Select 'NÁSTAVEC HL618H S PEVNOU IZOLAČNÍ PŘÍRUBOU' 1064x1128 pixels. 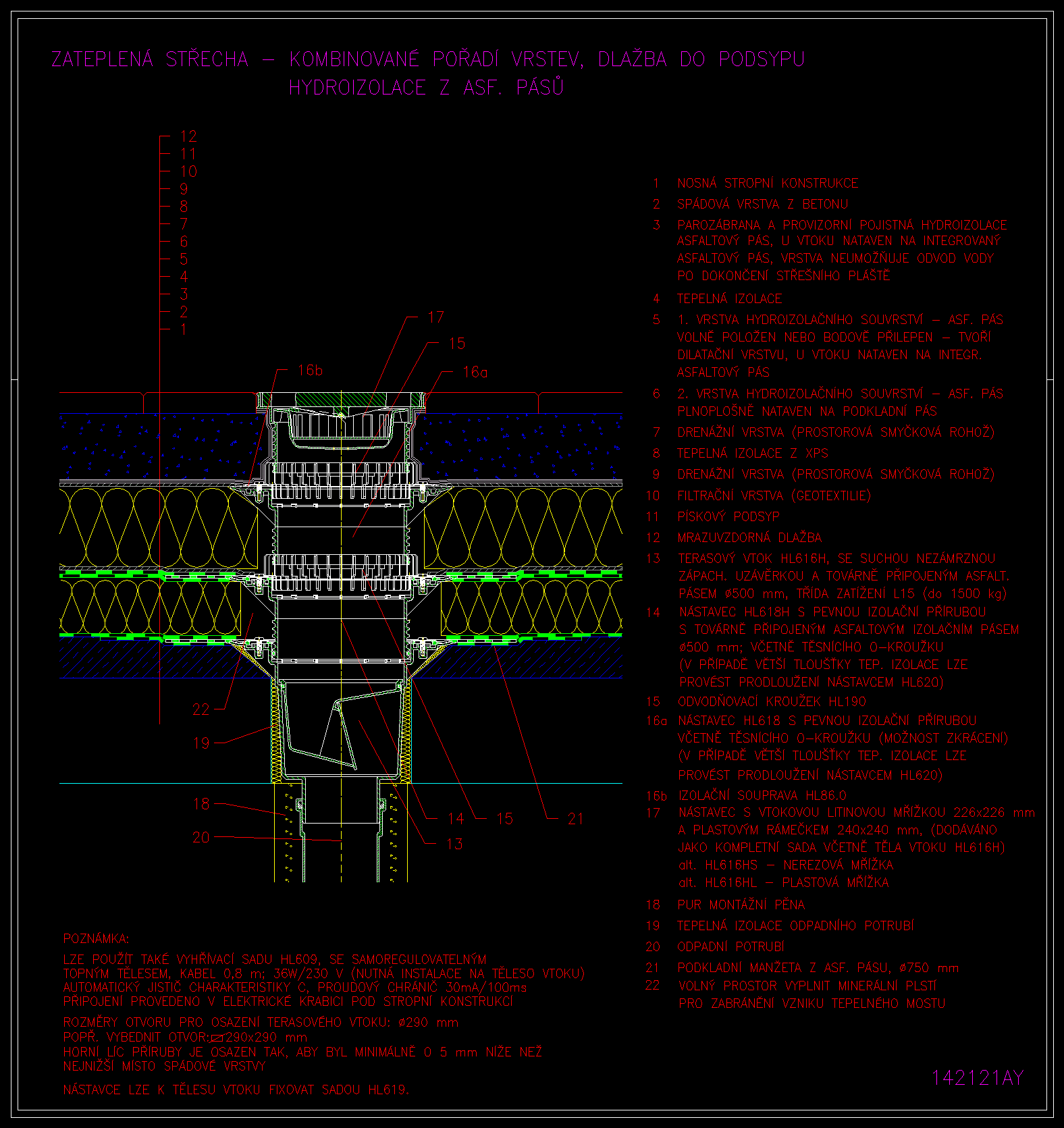(832, 612)
